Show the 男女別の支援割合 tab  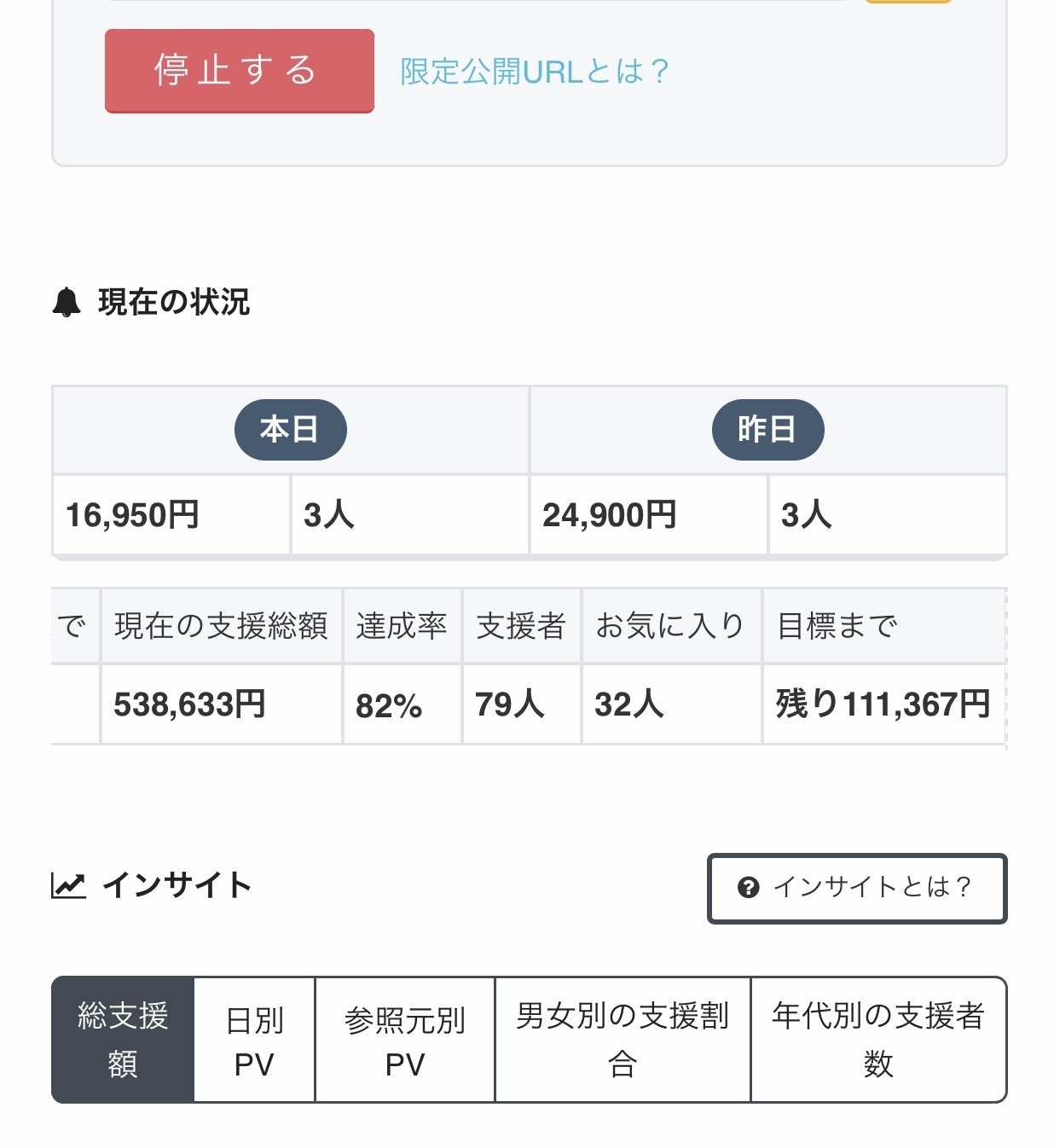[x=623, y=1040]
